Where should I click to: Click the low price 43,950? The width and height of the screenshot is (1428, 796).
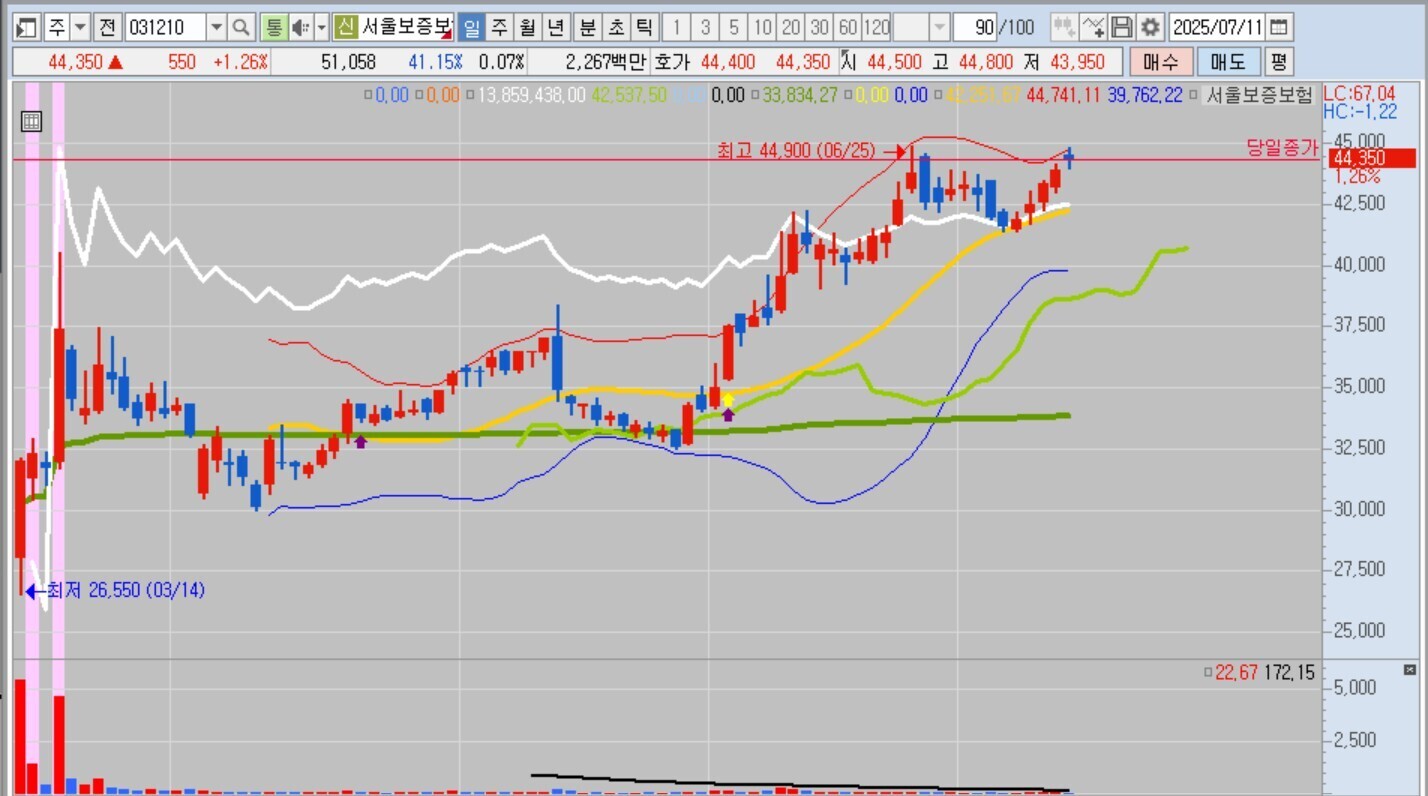[x=1077, y=62]
